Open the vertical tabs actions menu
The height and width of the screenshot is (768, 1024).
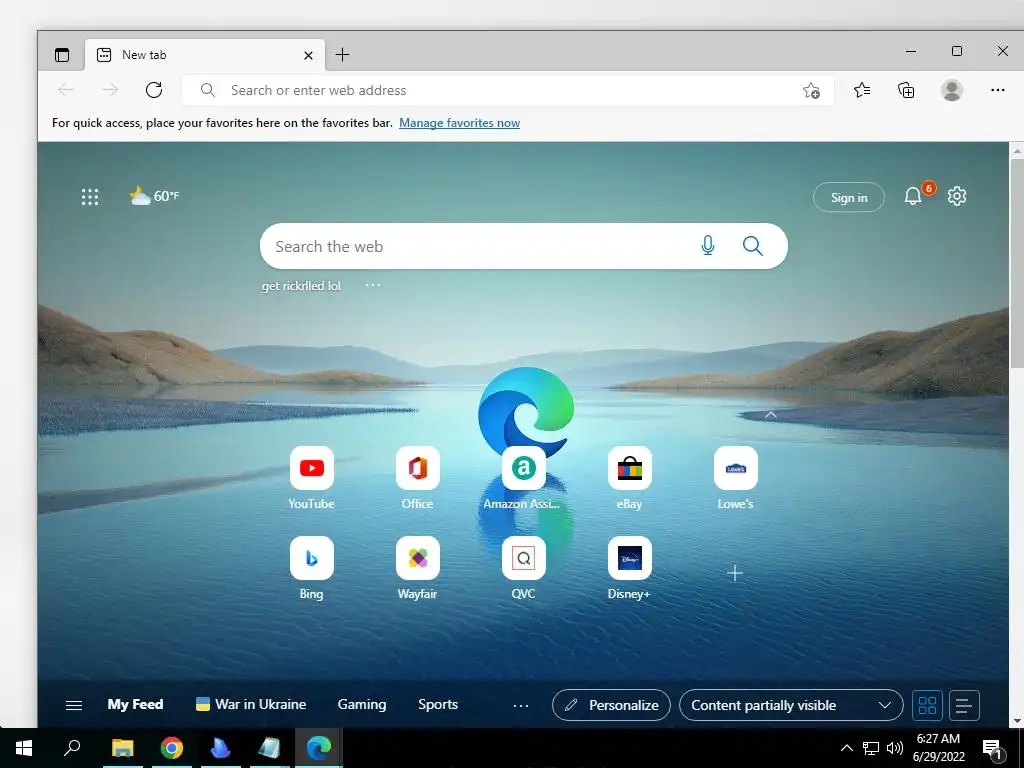pyautogui.click(x=61, y=55)
